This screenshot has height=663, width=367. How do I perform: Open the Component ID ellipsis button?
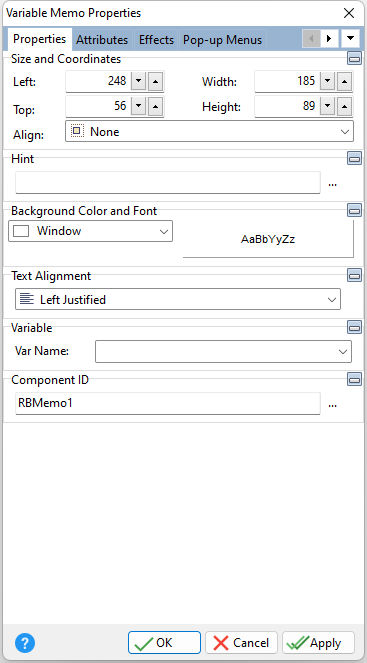[333, 405]
